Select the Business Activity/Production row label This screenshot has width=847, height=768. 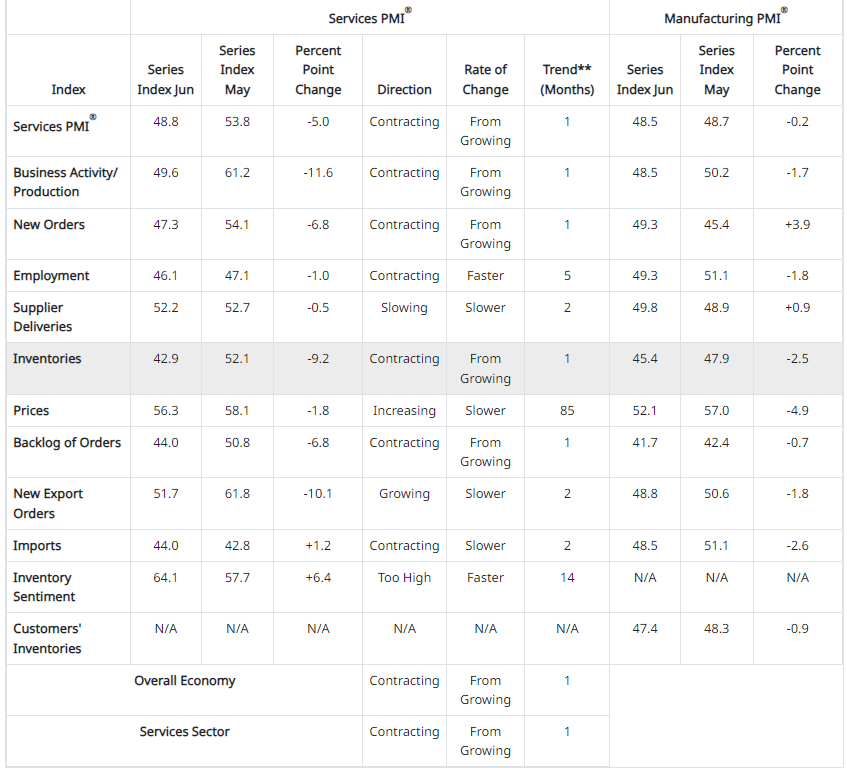click(65, 182)
